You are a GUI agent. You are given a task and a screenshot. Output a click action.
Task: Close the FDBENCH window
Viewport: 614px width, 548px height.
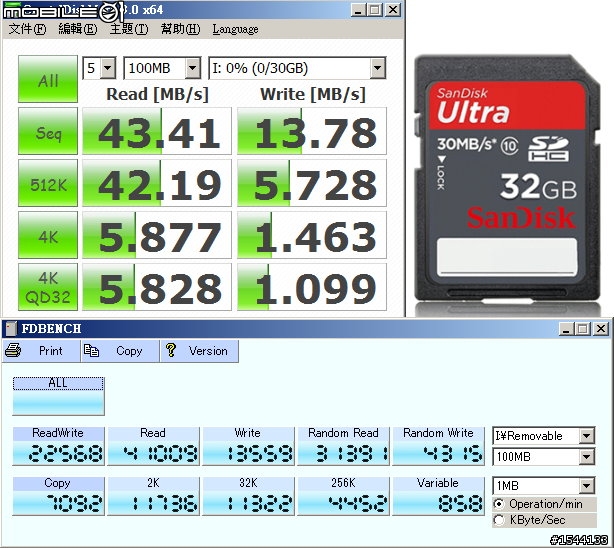coord(601,329)
